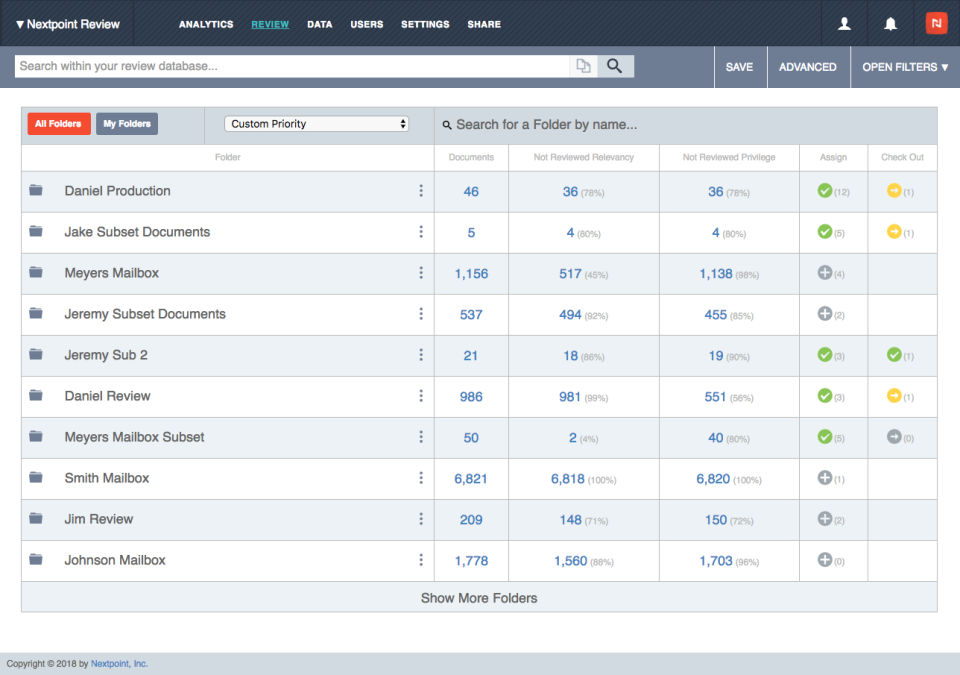Click the user profile icon
This screenshot has width=960, height=675.
(844, 24)
